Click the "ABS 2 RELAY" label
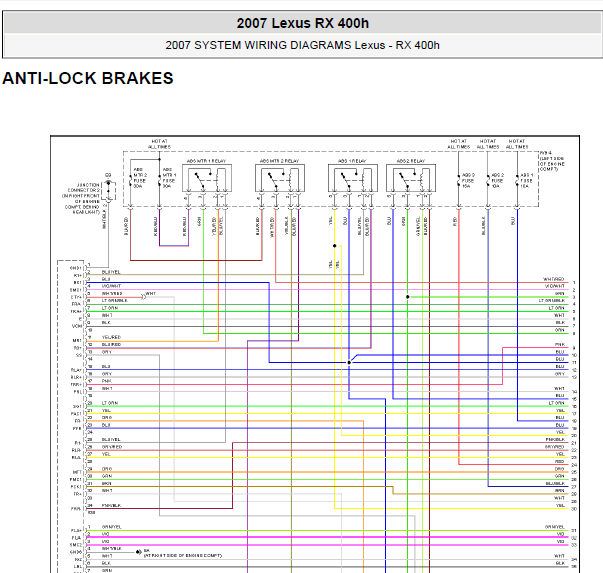Viewport: 603px width, 573px height. pos(411,161)
